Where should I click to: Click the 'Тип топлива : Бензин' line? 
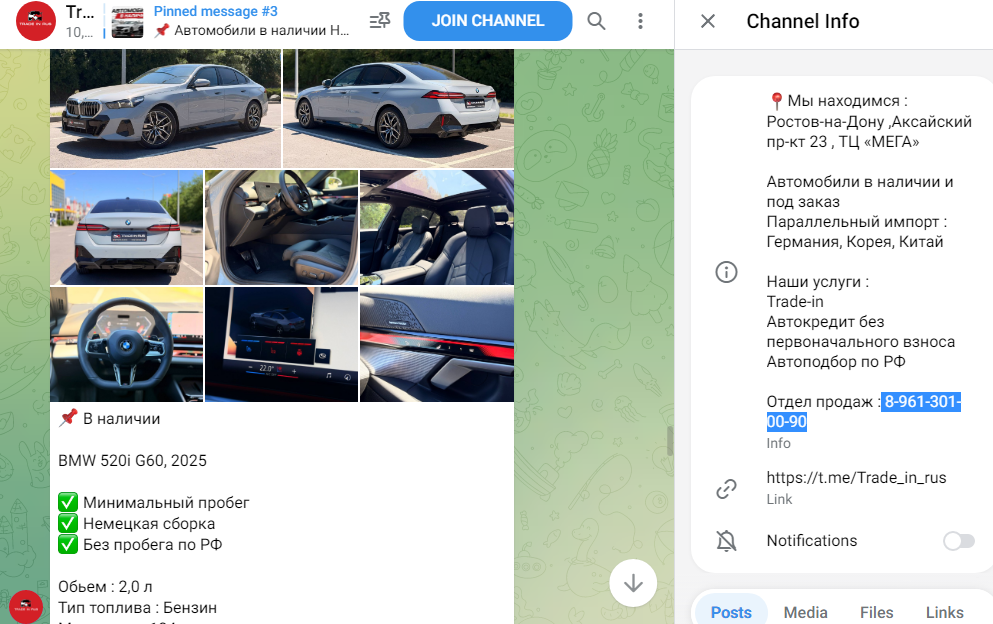(x=137, y=608)
